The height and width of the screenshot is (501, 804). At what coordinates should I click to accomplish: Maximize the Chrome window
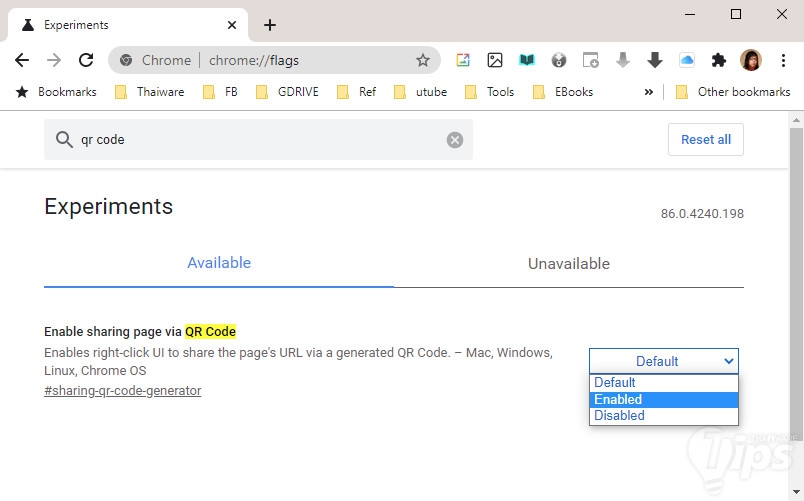coord(736,14)
